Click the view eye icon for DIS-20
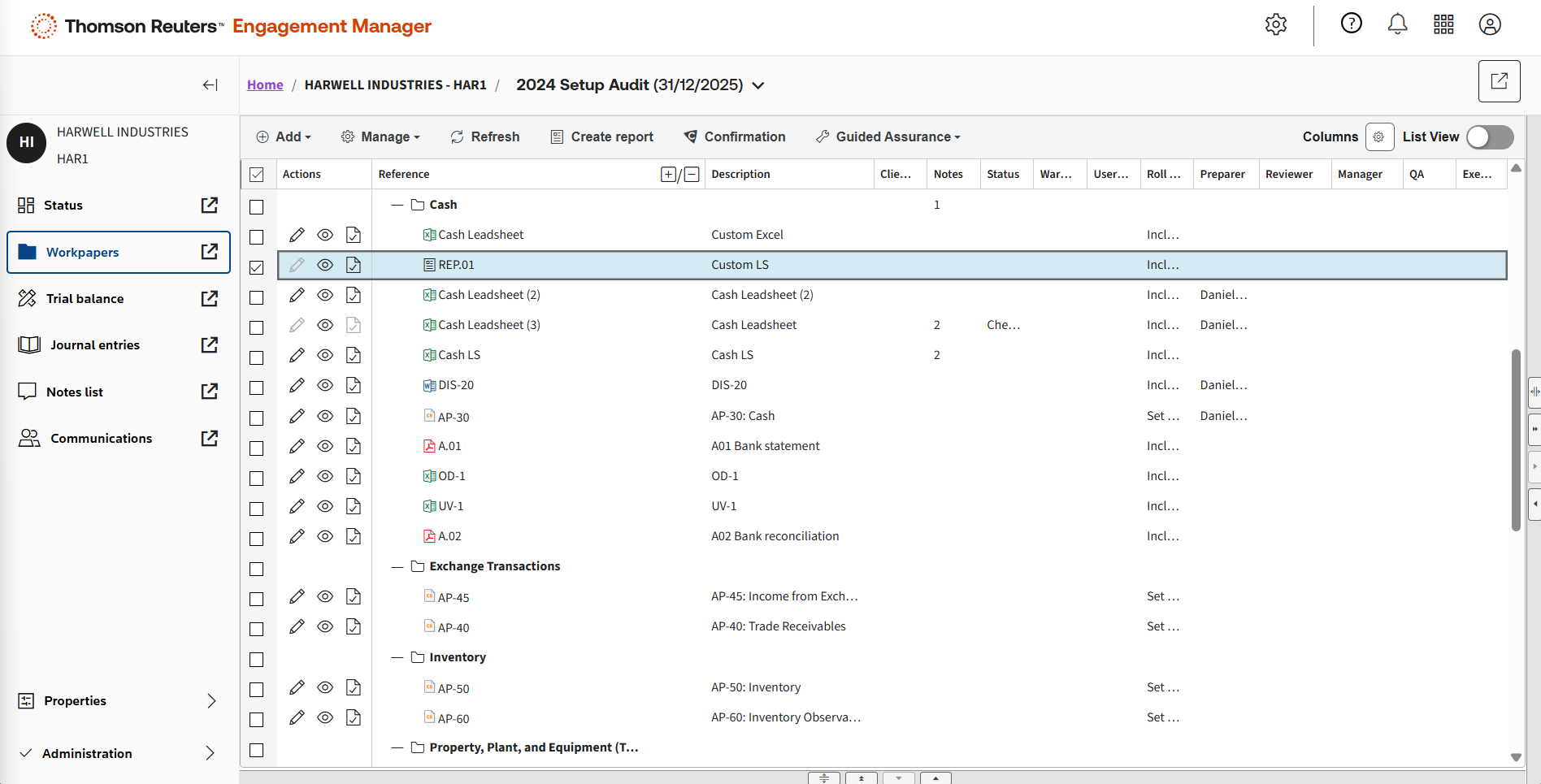The height and width of the screenshot is (784, 1541). coord(325,385)
